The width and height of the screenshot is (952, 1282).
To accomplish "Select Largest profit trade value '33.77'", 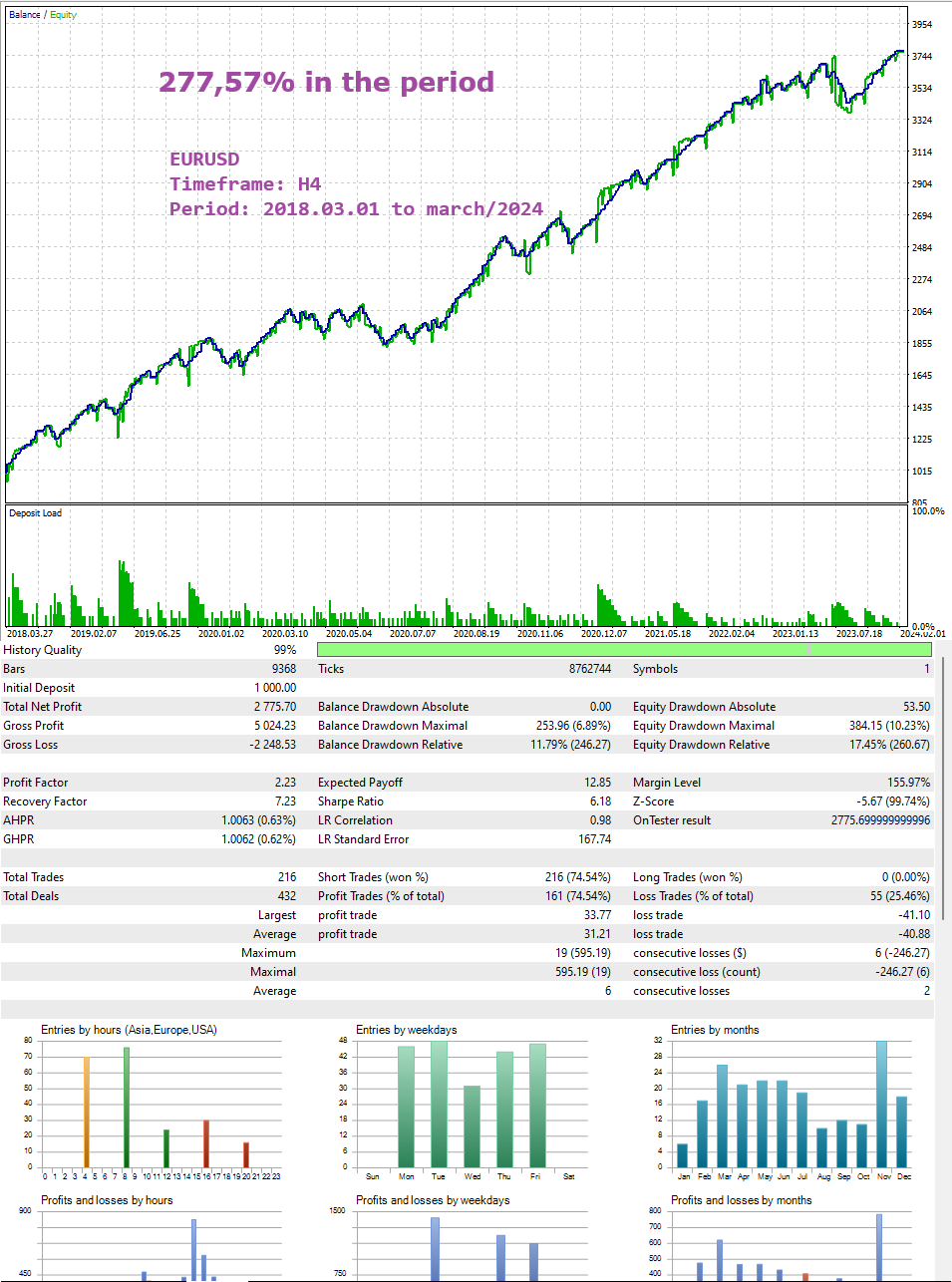I will point(598,915).
